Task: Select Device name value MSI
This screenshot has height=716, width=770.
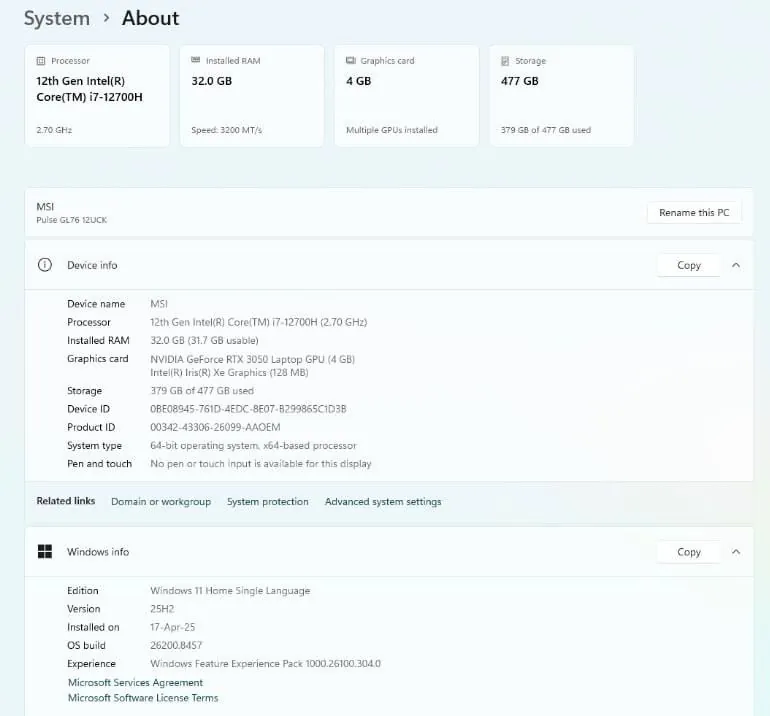Action: coord(159,304)
